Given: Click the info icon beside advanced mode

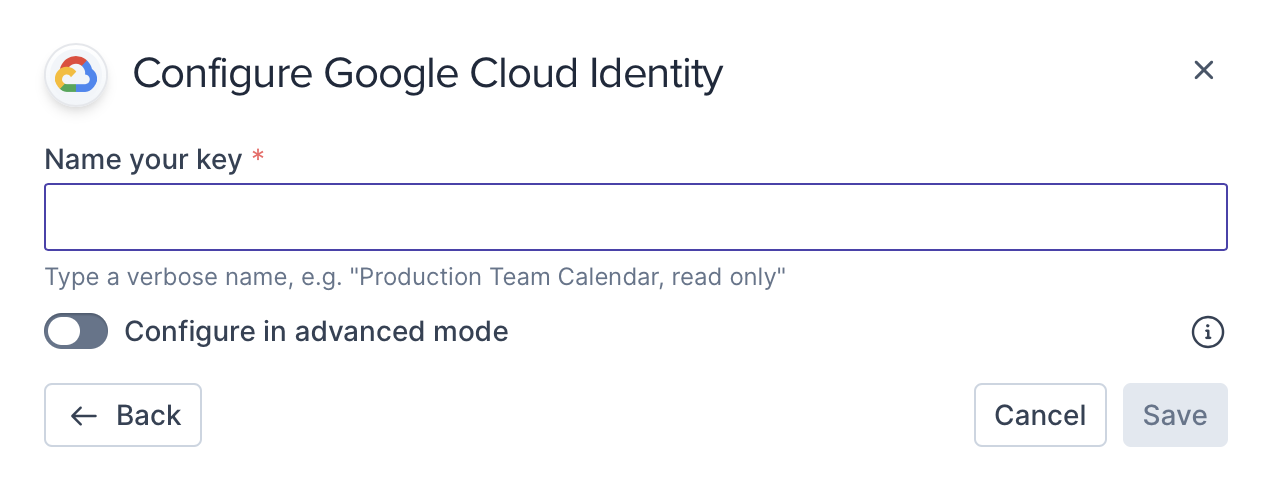Looking at the screenshot, I should (x=1208, y=332).
